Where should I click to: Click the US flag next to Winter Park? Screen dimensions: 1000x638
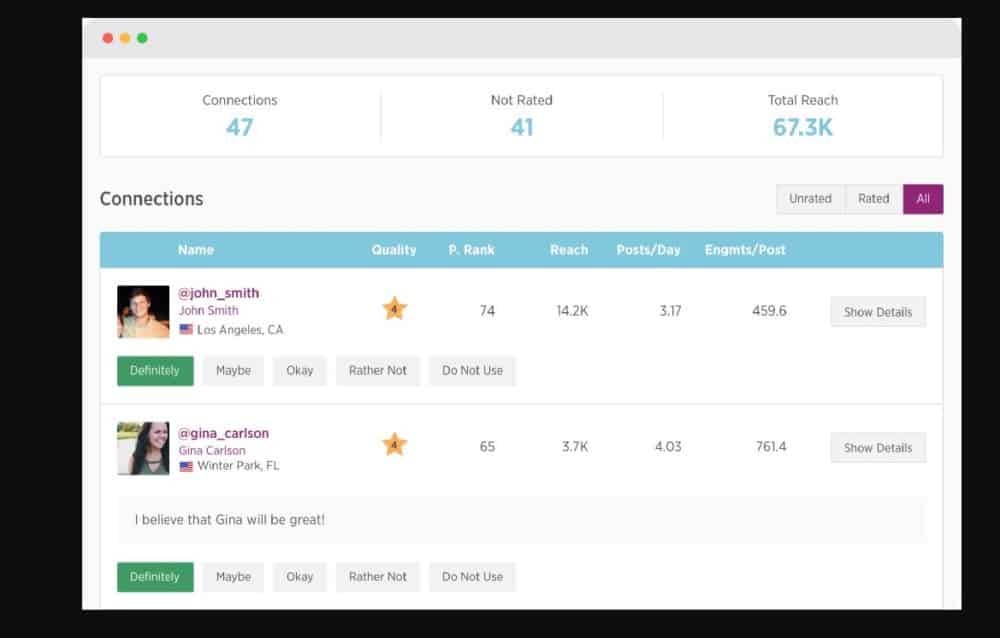(x=186, y=466)
